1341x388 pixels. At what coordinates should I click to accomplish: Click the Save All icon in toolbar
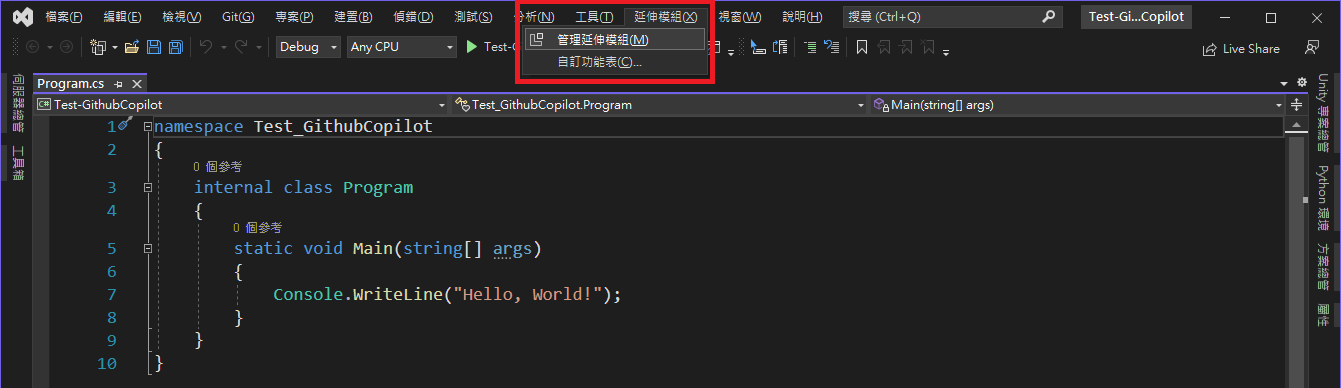coord(176,47)
